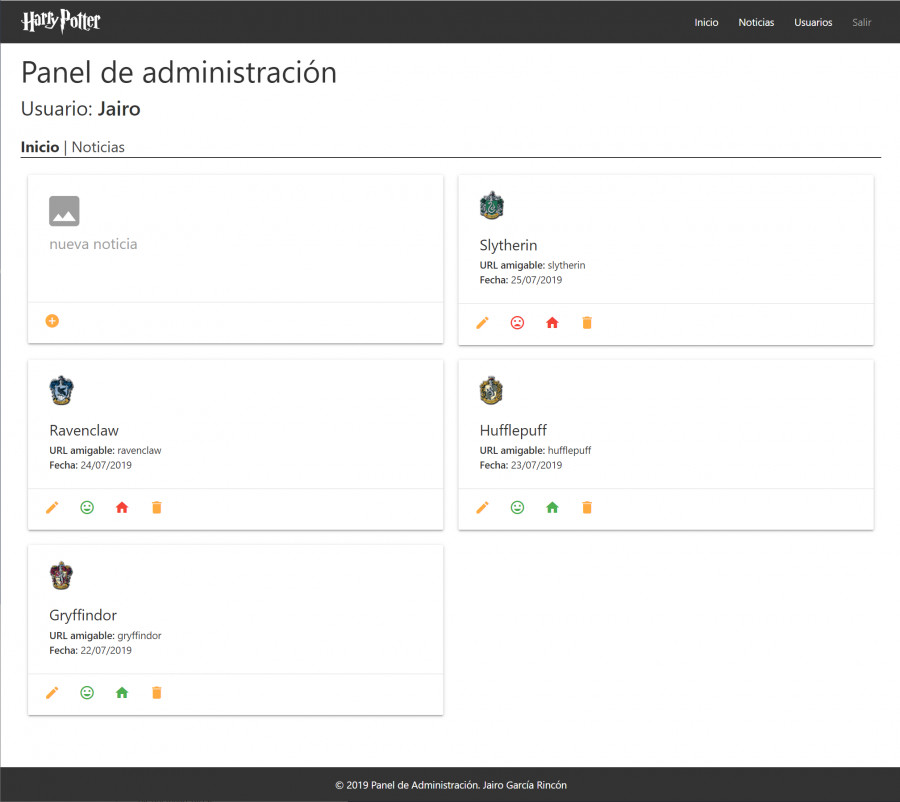Edit the Slytherin entry with pencil icon
Viewport: 900px width, 802px height.
[x=483, y=323]
